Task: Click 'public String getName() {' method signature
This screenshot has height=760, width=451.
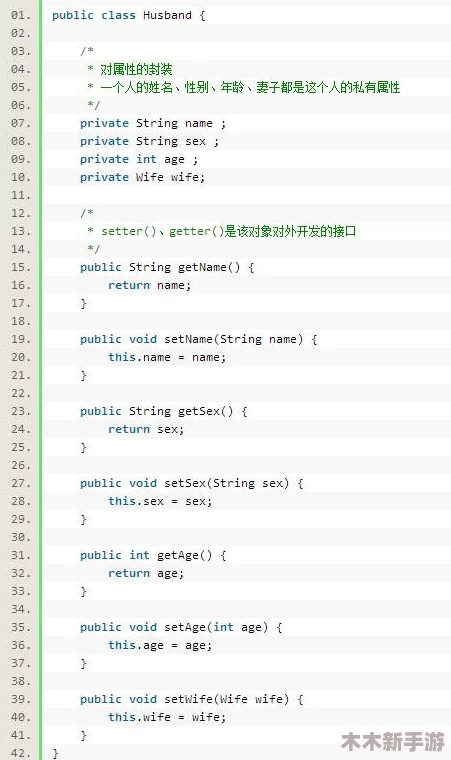Action: [167, 268]
